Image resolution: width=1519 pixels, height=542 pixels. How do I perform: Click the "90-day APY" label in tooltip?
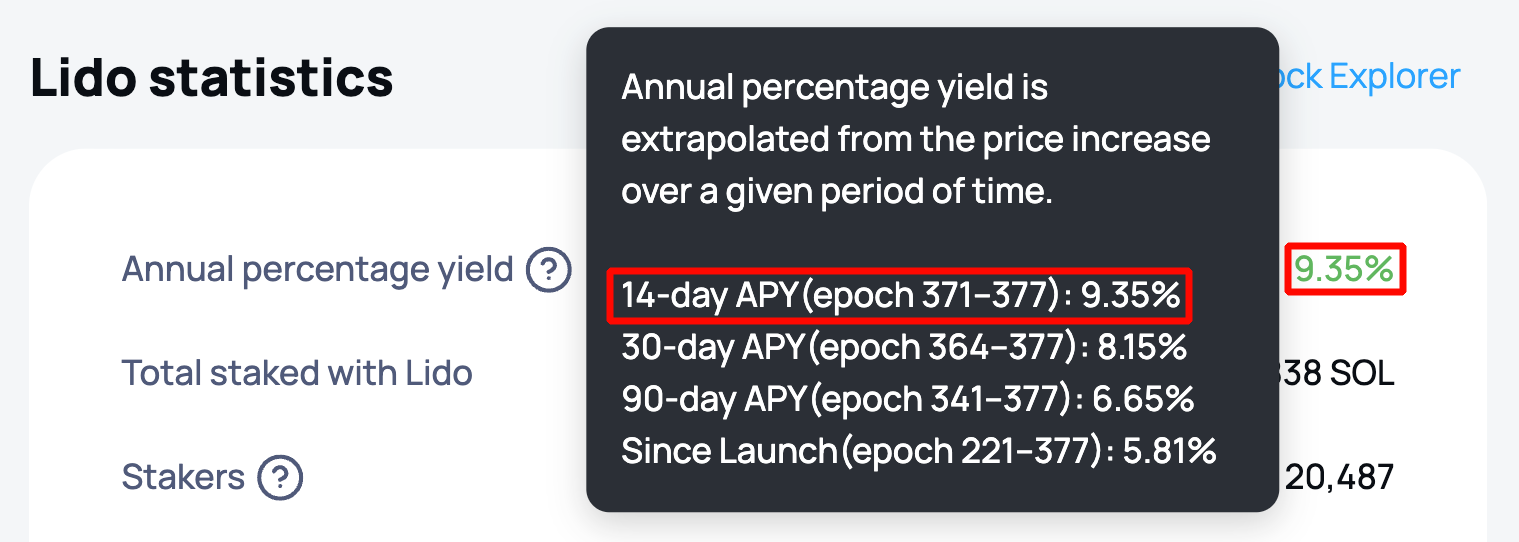[713, 400]
